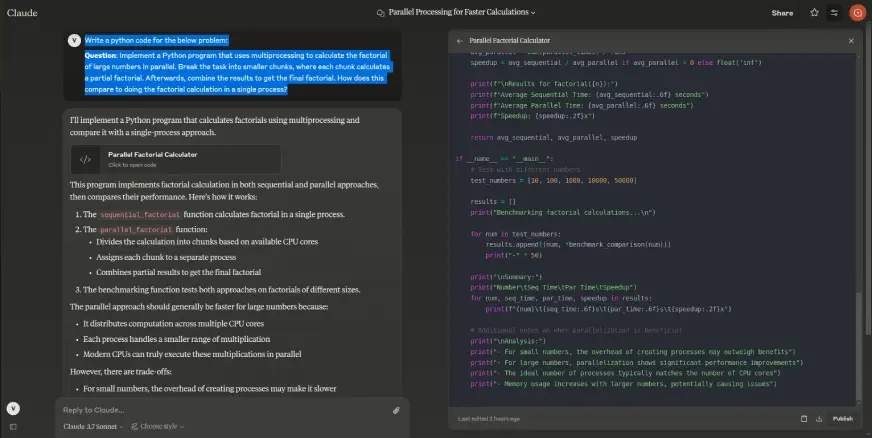Open the Parallel Factorial Calculator artifact card
Image resolution: width=872 pixels, height=438 pixels.
(x=175, y=159)
